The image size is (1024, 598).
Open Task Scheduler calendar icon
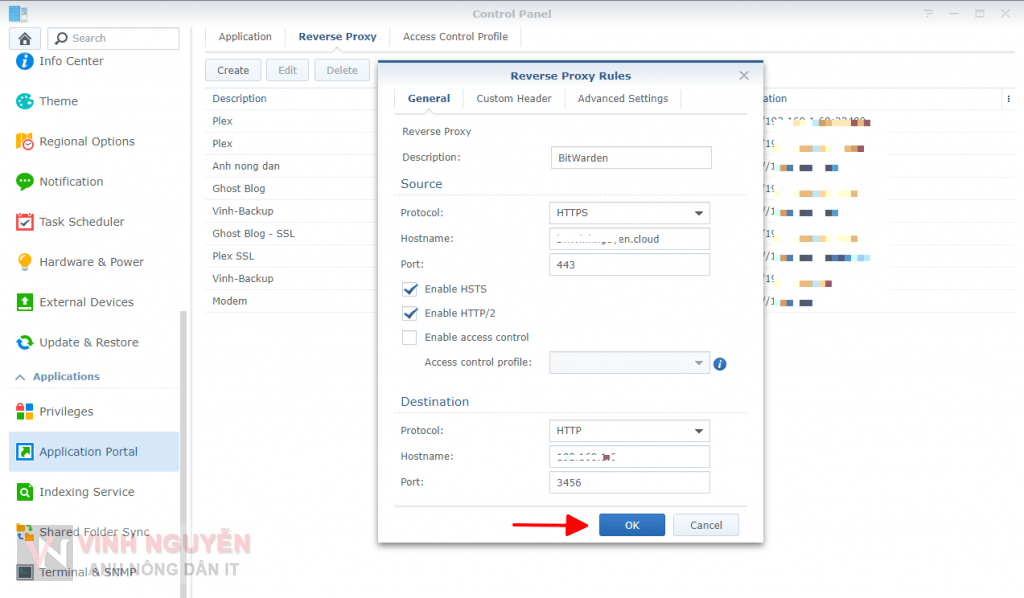[x=25, y=222]
